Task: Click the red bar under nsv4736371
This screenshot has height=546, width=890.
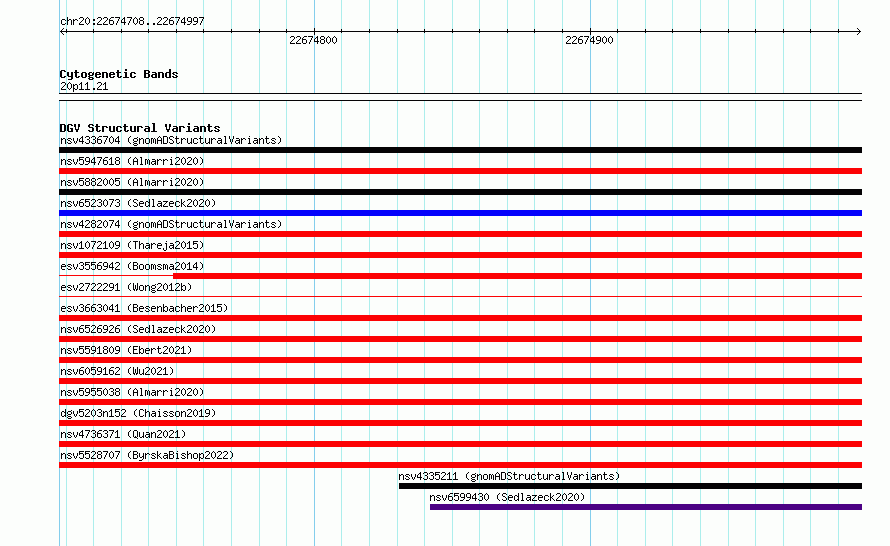Action: (x=460, y=444)
